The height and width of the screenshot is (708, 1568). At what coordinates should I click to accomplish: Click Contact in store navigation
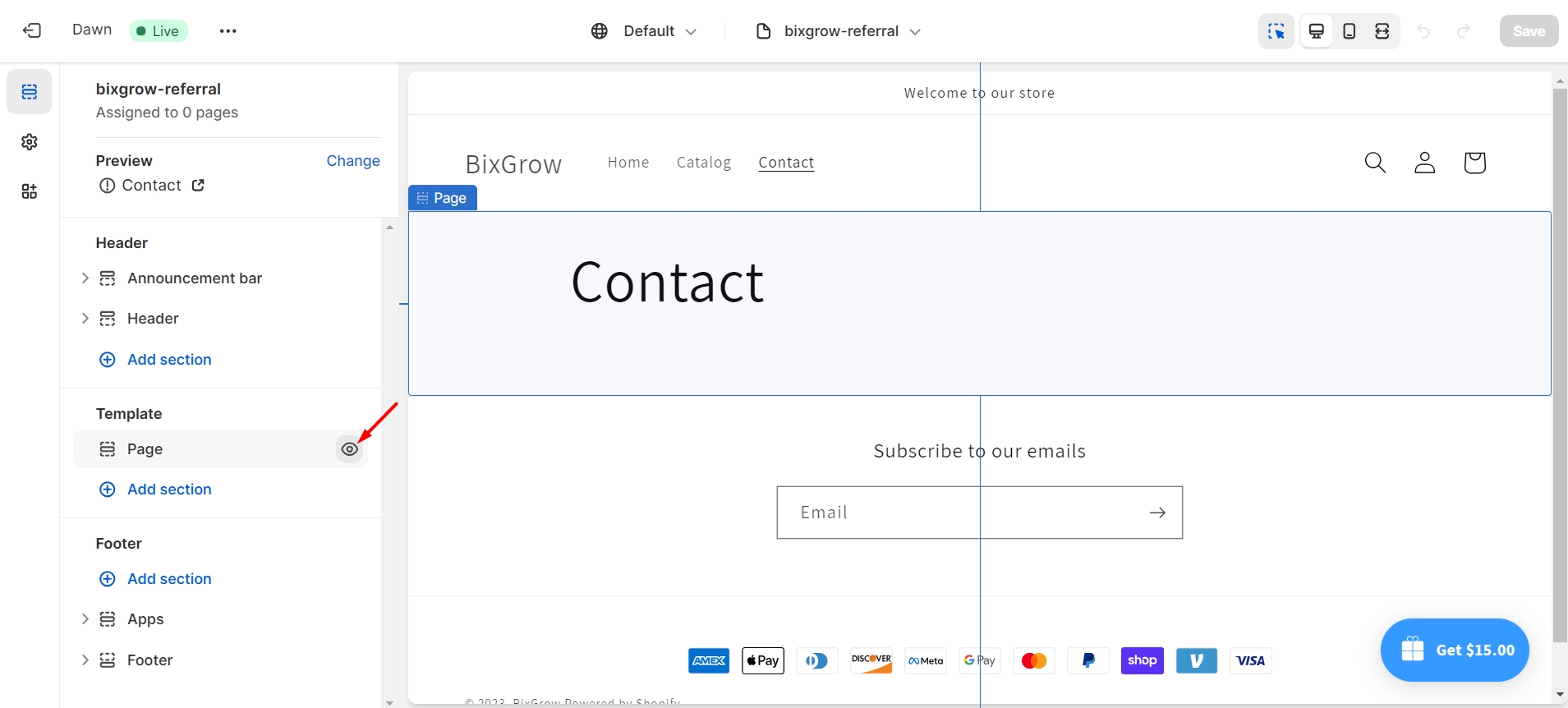(x=786, y=163)
